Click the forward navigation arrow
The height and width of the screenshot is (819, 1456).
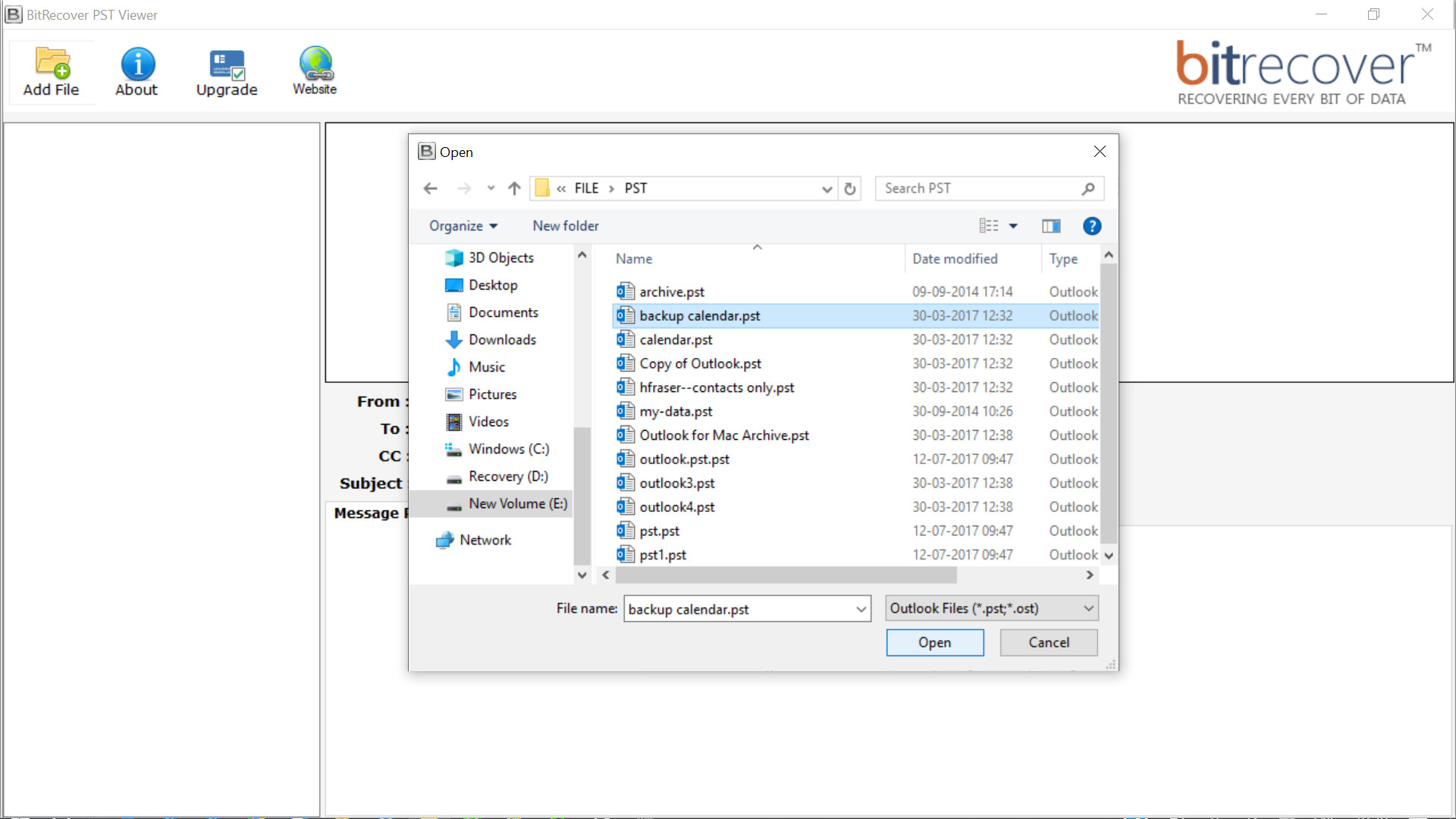click(x=464, y=188)
